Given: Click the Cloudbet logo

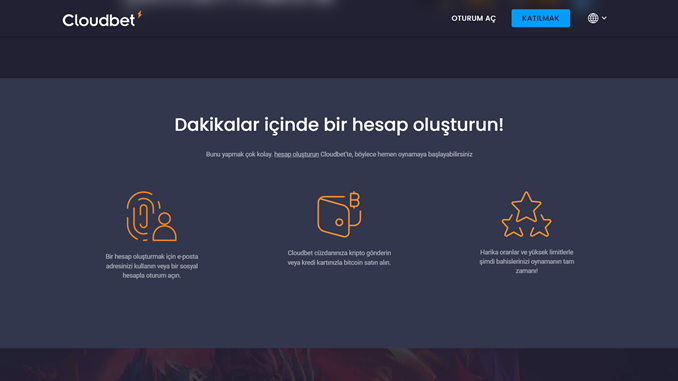Looking at the screenshot, I should click(x=102, y=19).
